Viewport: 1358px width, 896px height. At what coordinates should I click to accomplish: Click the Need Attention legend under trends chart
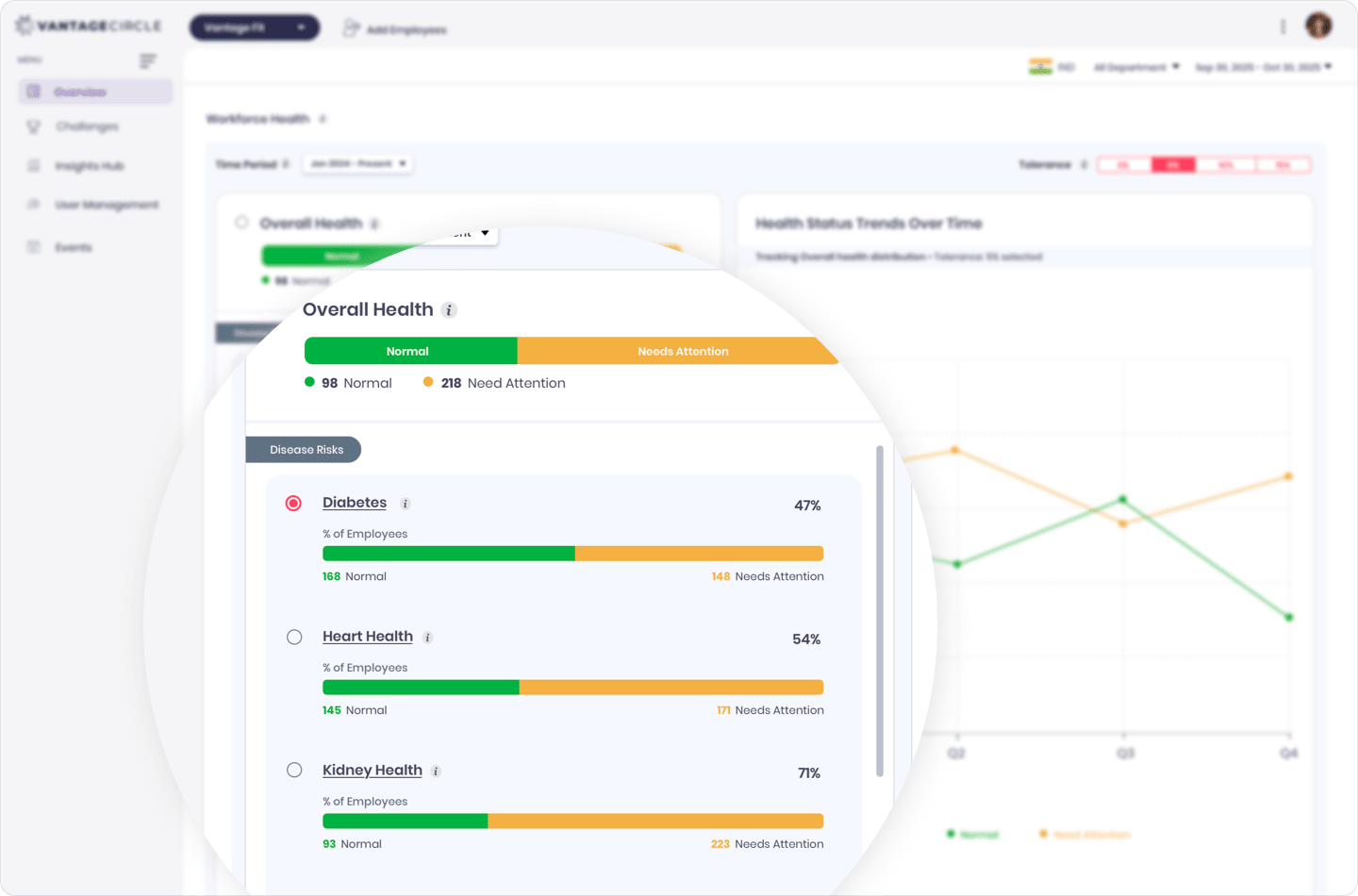[1085, 835]
